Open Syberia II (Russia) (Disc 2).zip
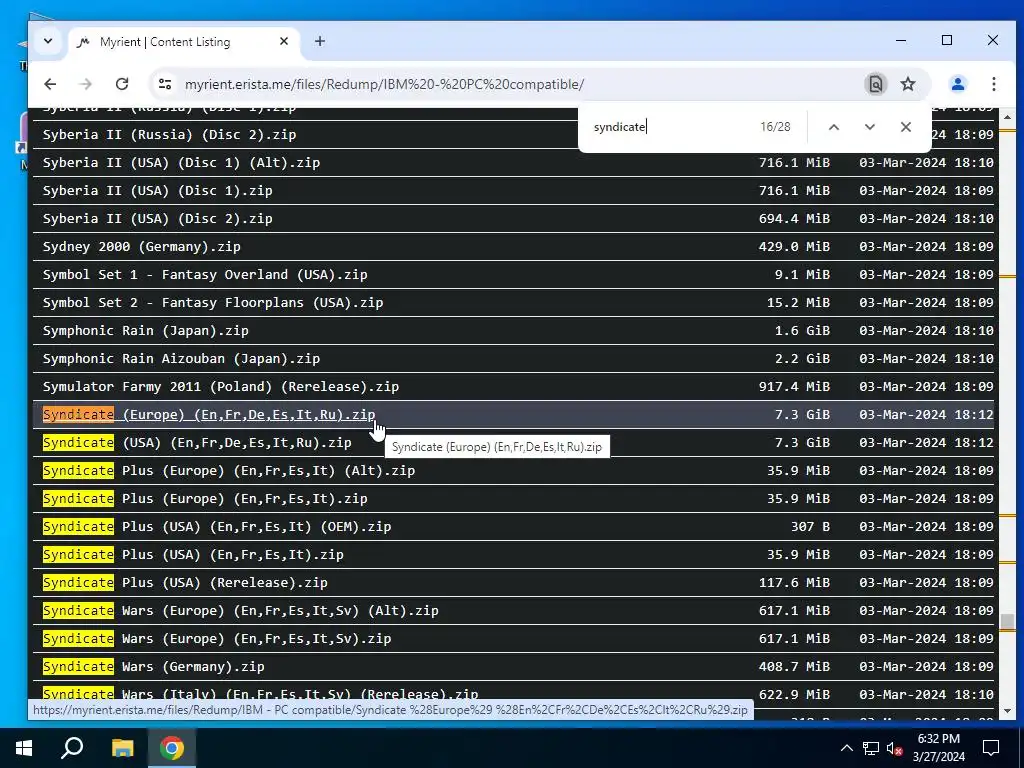This screenshot has width=1024, height=768. pyautogui.click(x=169, y=135)
